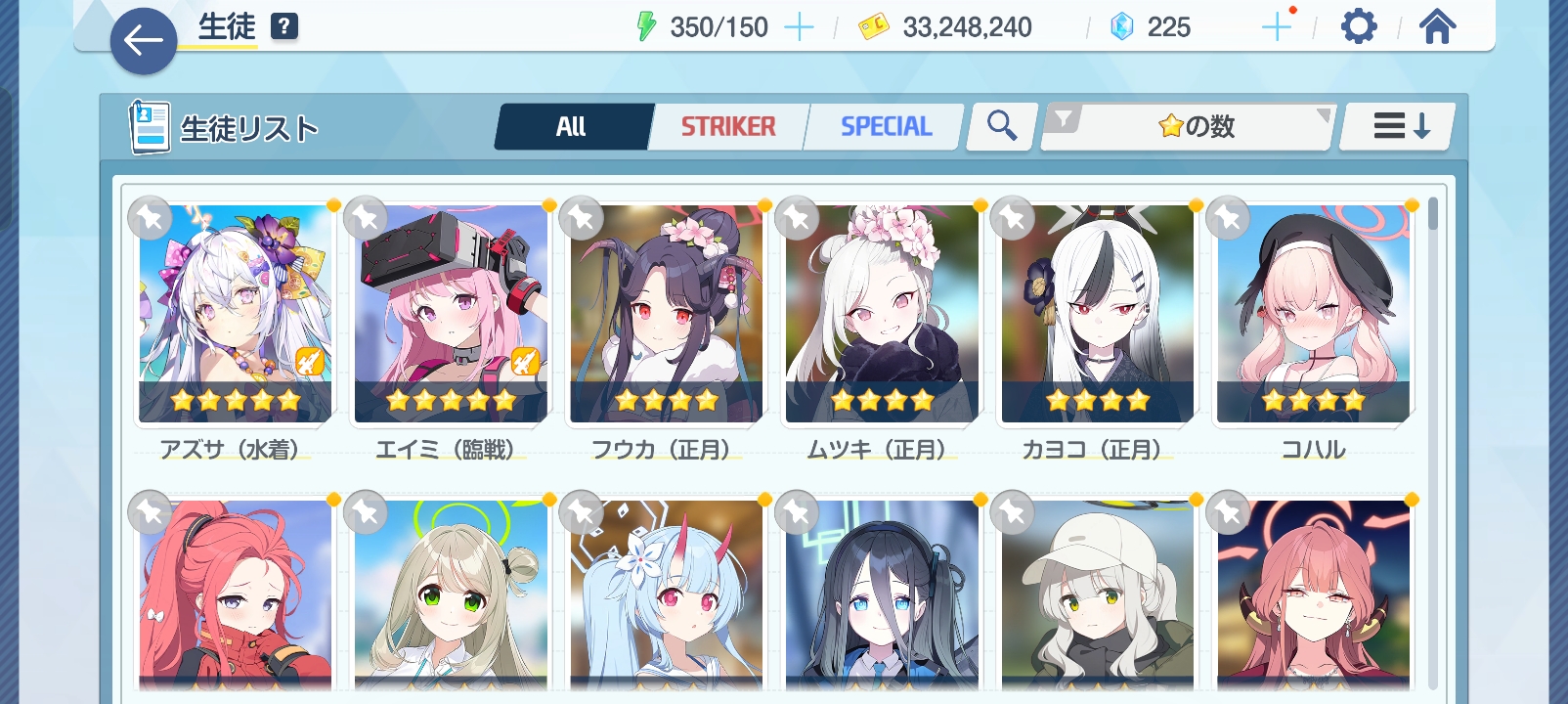Viewport: 1568px width, 704px height.
Task: Toggle favorite pin on フウカ(正月)
Action: click(x=581, y=217)
